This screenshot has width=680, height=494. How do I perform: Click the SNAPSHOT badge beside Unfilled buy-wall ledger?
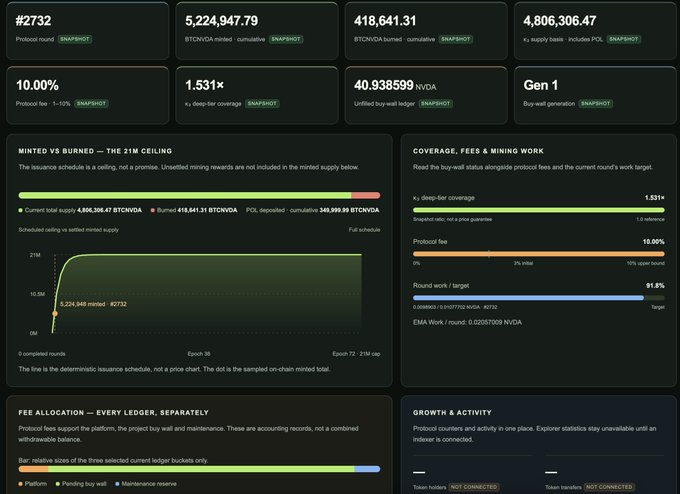(435, 104)
